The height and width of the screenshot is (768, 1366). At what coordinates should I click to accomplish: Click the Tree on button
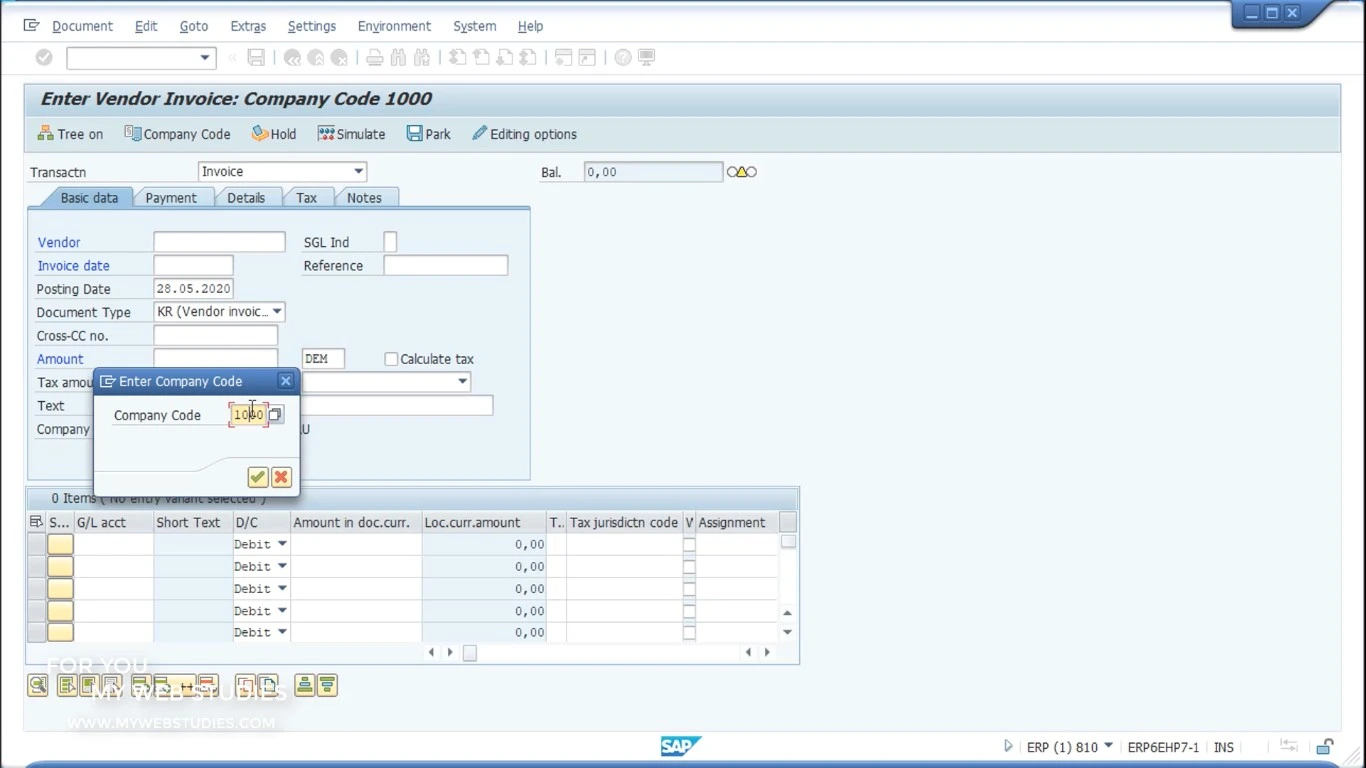(x=70, y=134)
